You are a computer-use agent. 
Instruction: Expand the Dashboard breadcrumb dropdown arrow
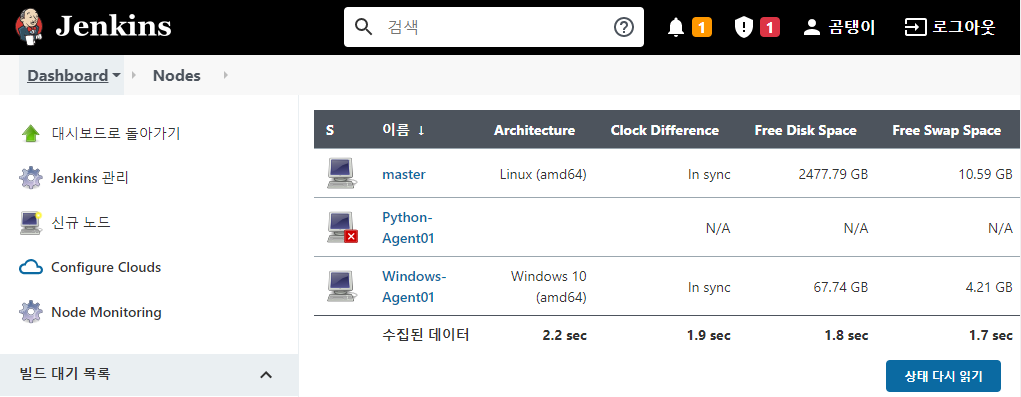[x=117, y=75]
